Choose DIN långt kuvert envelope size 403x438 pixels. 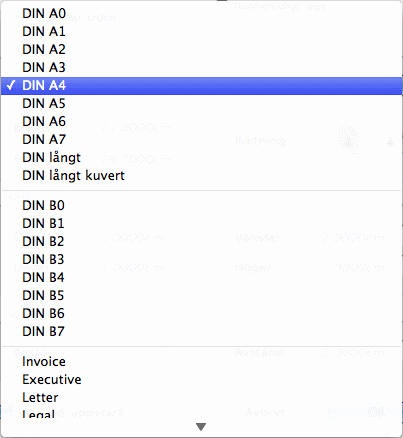[x=201, y=176]
